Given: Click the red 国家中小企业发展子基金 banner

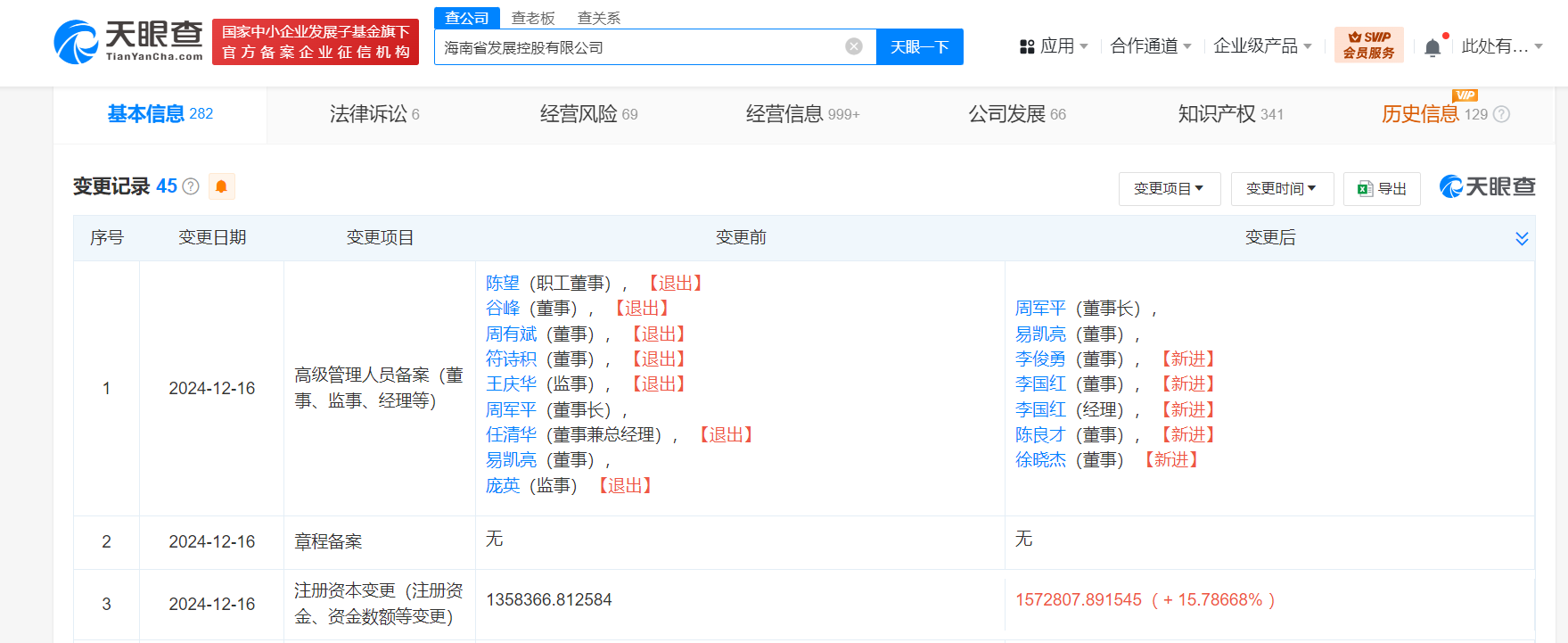Looking at the screenshot, I should click(x=316, y=42).
